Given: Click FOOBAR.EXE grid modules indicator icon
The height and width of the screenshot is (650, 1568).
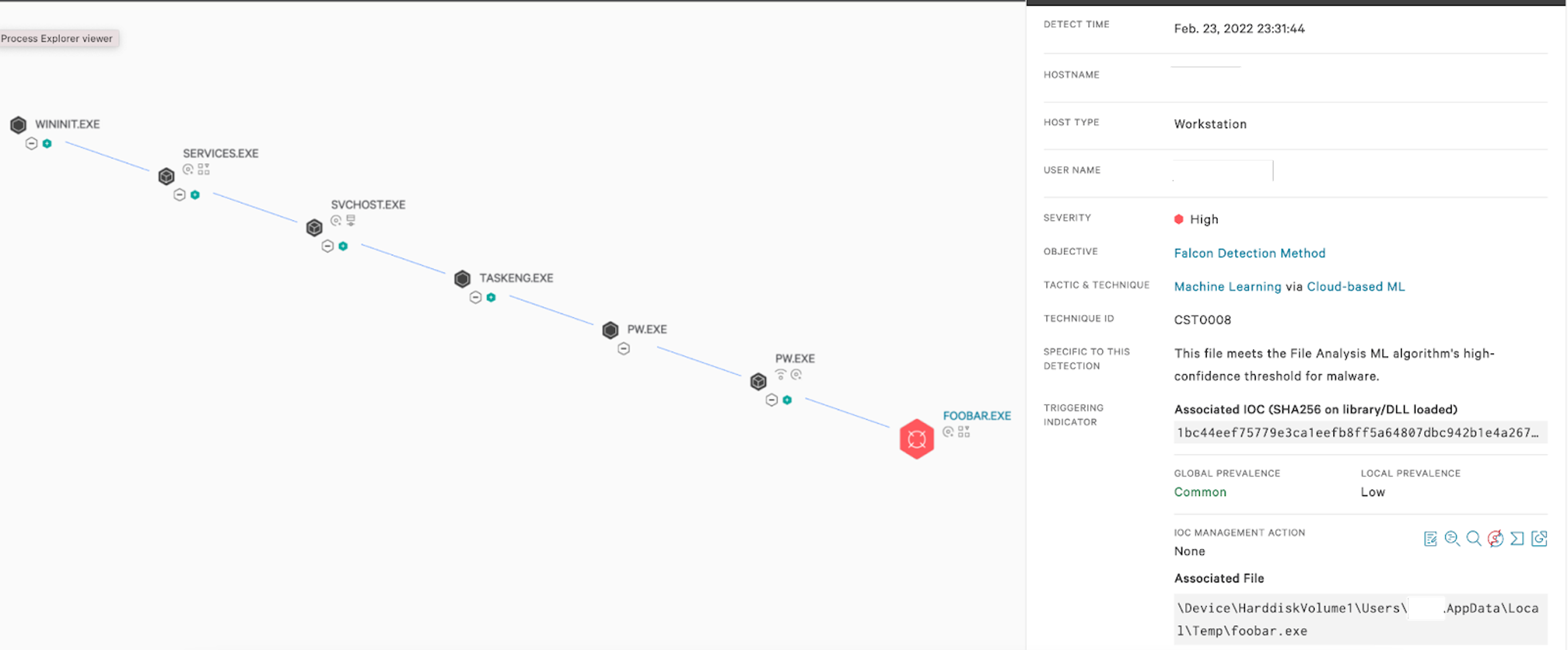Looking at the screenshot, I should pyautogui.click(x=964, y=431).
